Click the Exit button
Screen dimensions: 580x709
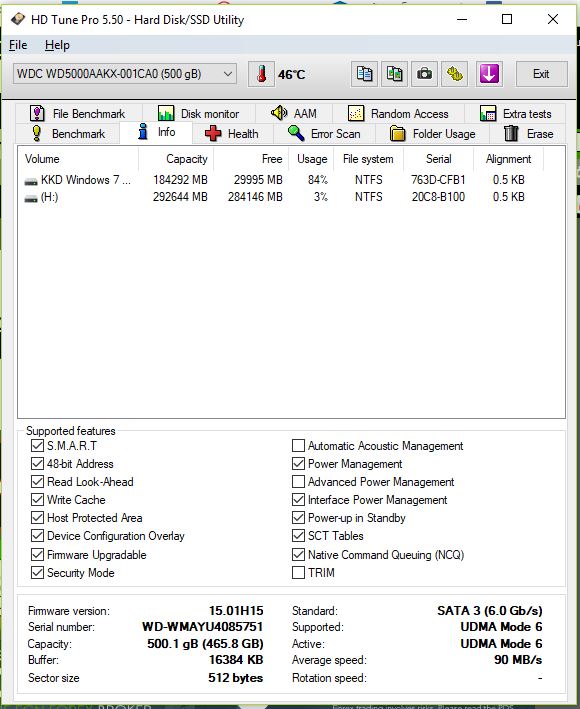pos(541,74)
